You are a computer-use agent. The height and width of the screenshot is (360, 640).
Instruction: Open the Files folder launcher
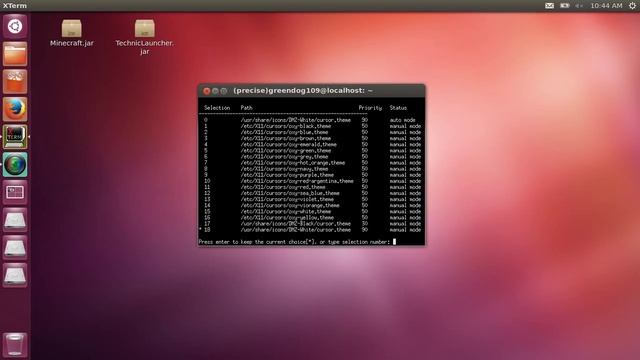pyautogui.click(x=15, y=54)
